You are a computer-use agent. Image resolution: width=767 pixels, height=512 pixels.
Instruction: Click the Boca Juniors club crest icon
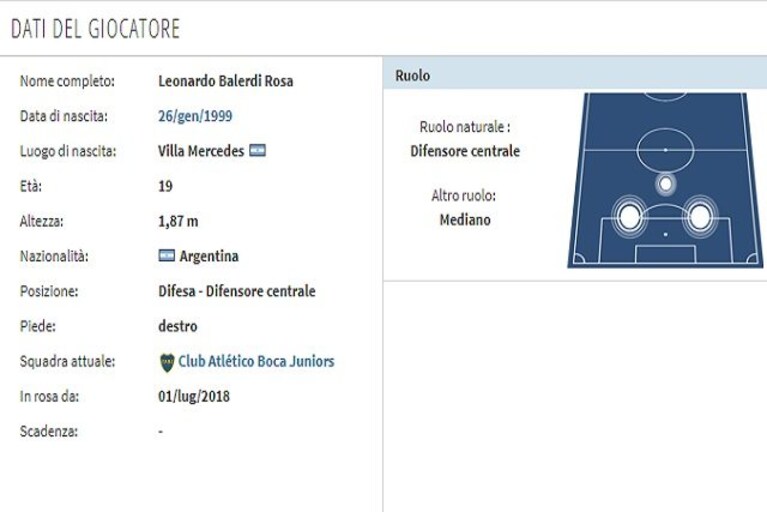pyautogui.click(x=167, y=362)
